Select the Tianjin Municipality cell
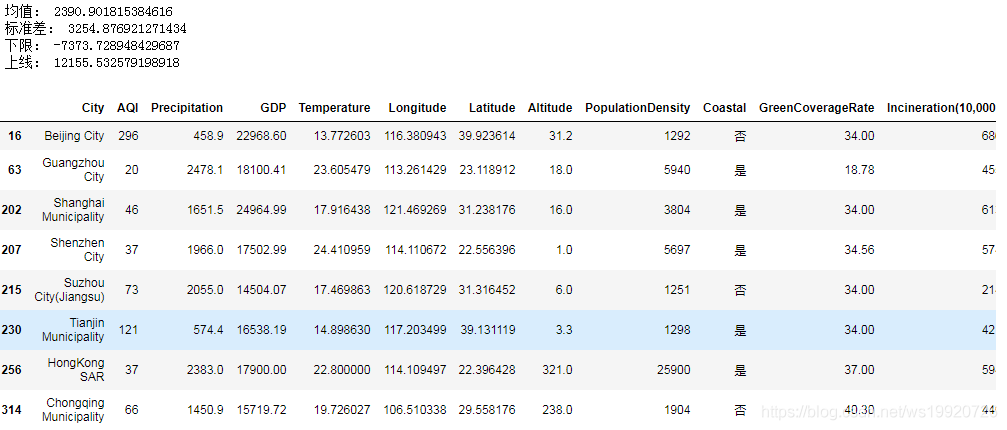The height and width of the screenshot is (430, 1007). pyautogui.click(x=73, y=330)
